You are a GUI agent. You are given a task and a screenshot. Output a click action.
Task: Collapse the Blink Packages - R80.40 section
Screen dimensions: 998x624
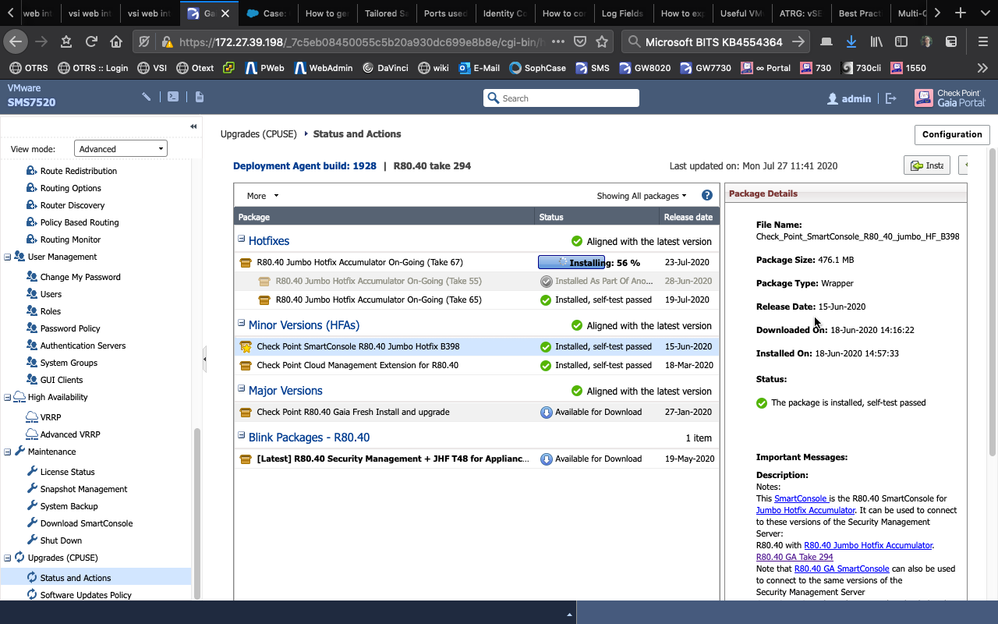click(241, 435)
